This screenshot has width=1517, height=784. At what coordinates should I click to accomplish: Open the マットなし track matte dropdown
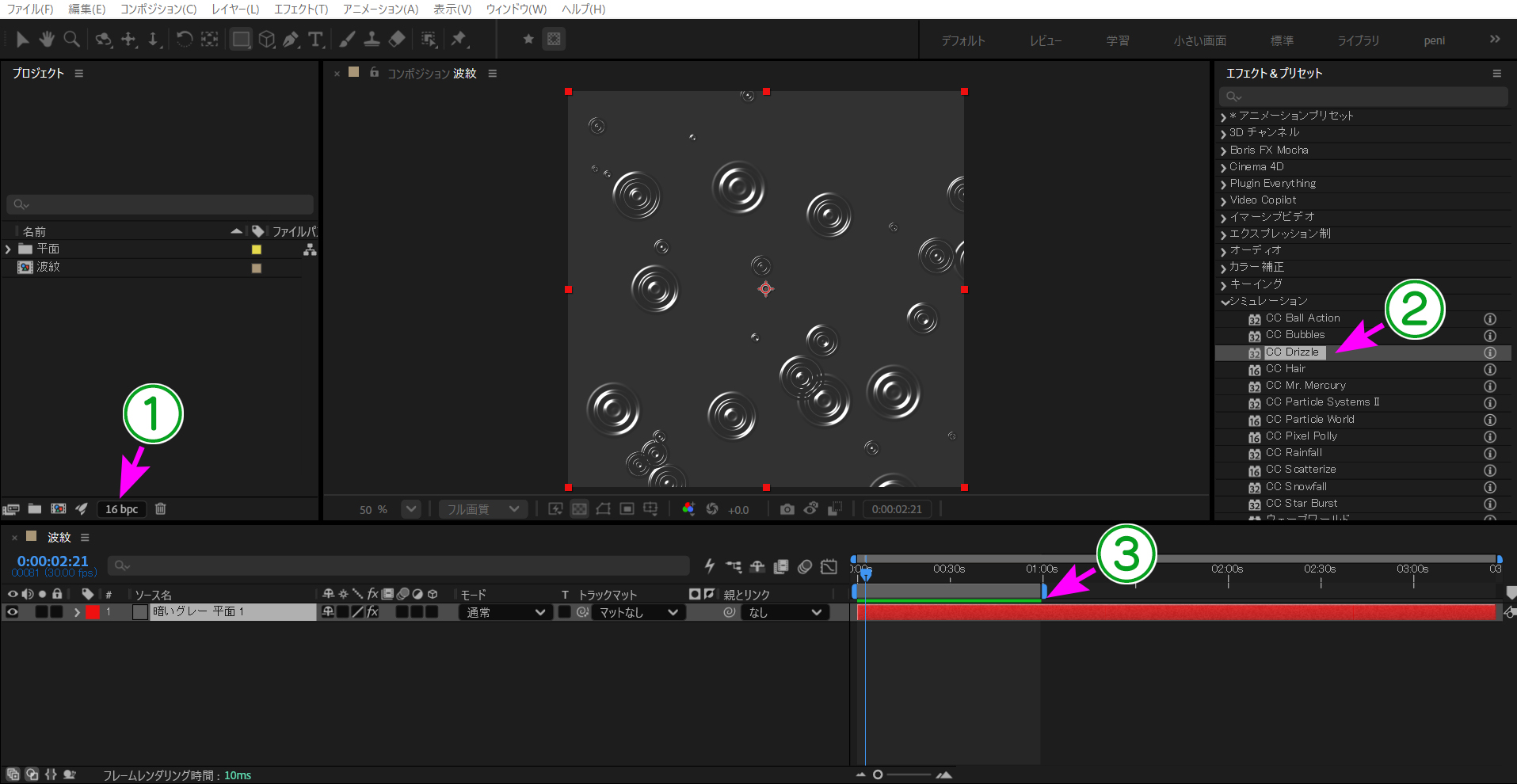(x=638, y=612)
